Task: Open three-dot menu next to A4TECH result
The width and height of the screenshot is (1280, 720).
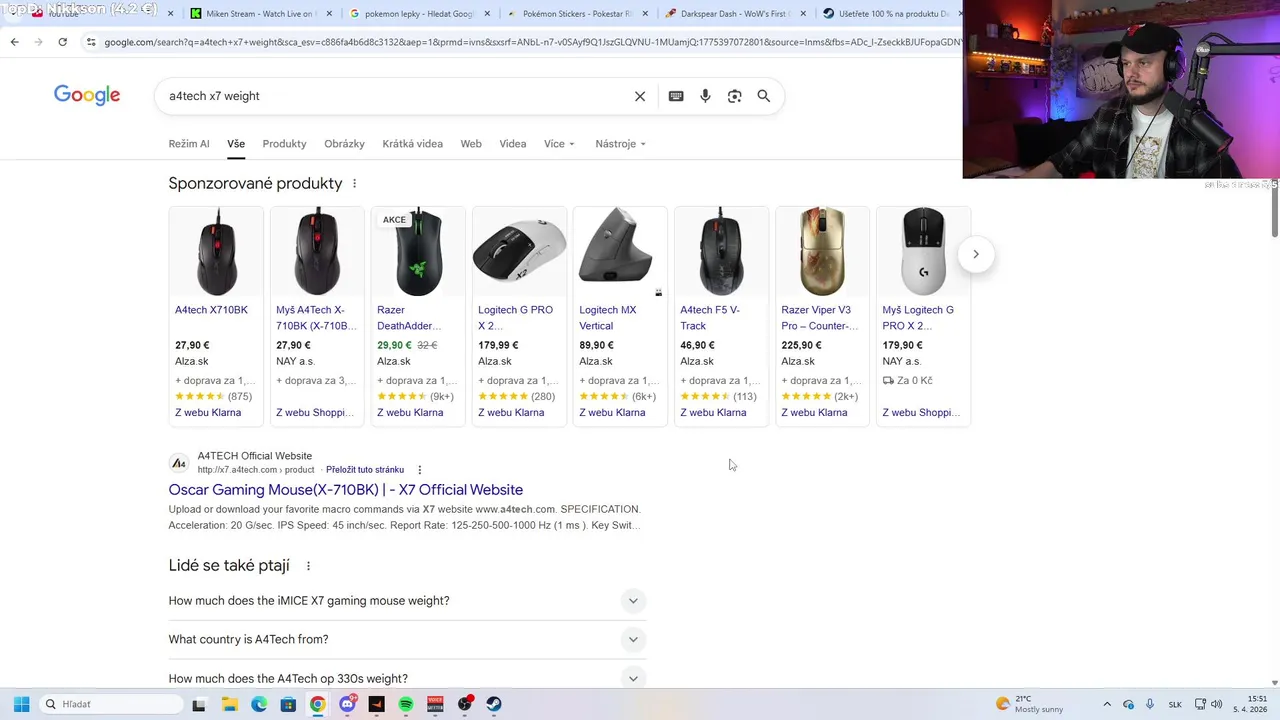Action: pyautogui.click(x=420, y=470)
